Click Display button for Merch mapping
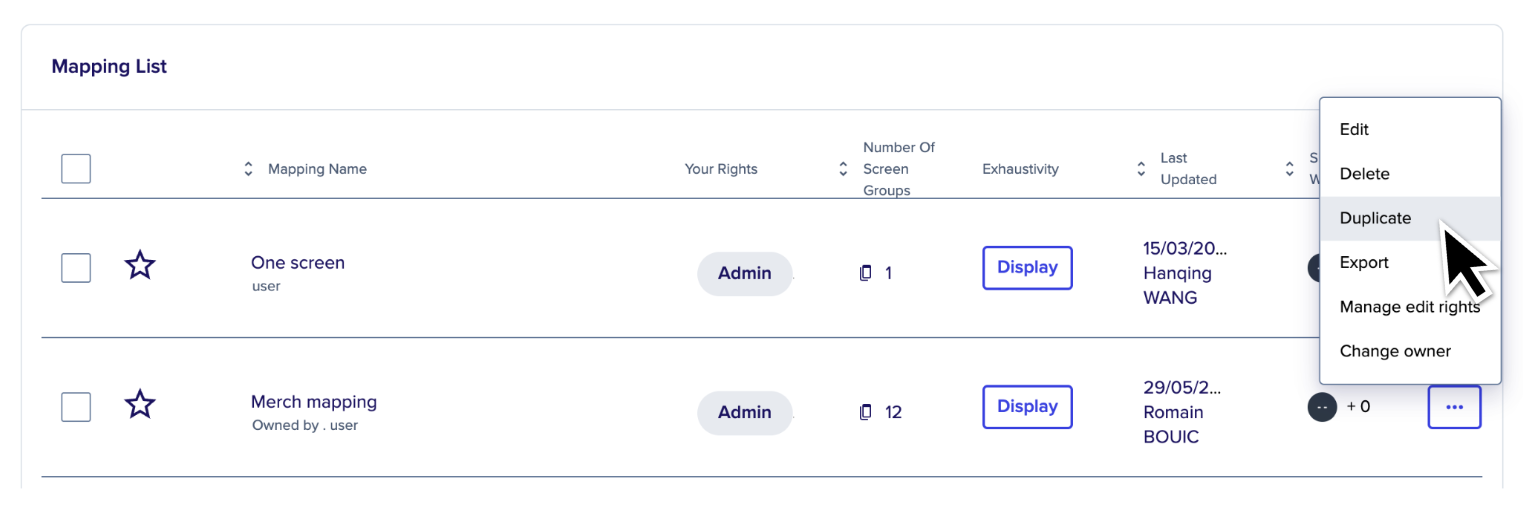The width and height of the screenshot is (1524, 508). point(1027,407)
